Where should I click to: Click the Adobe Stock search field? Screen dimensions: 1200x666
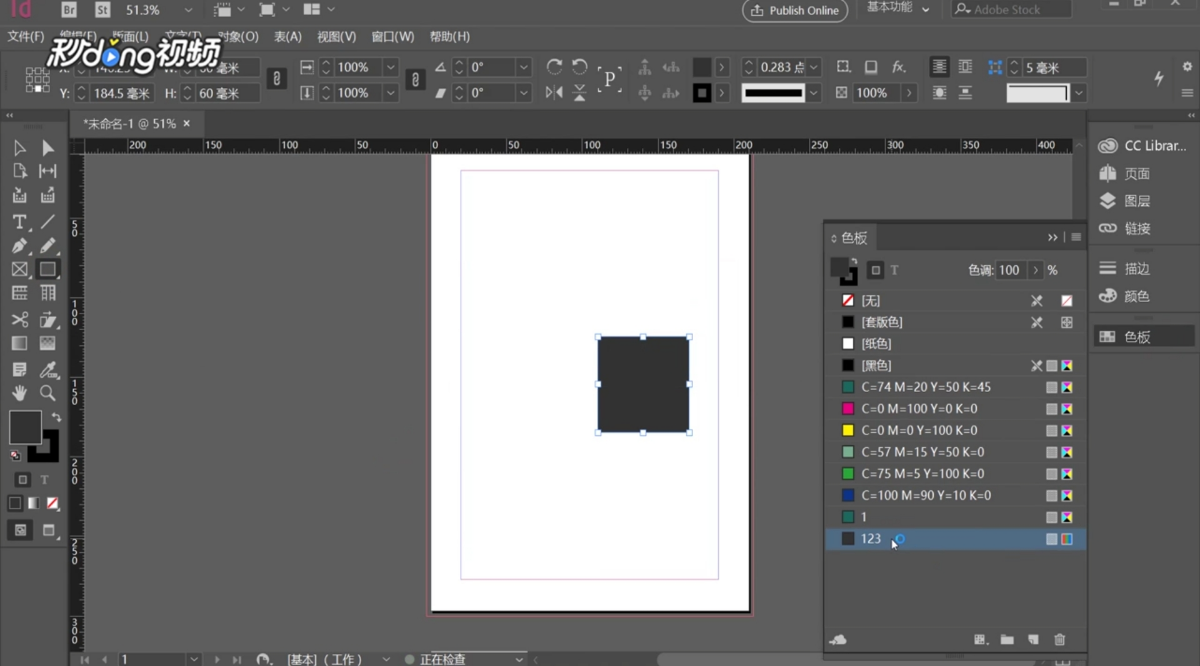pos(1010,10)
